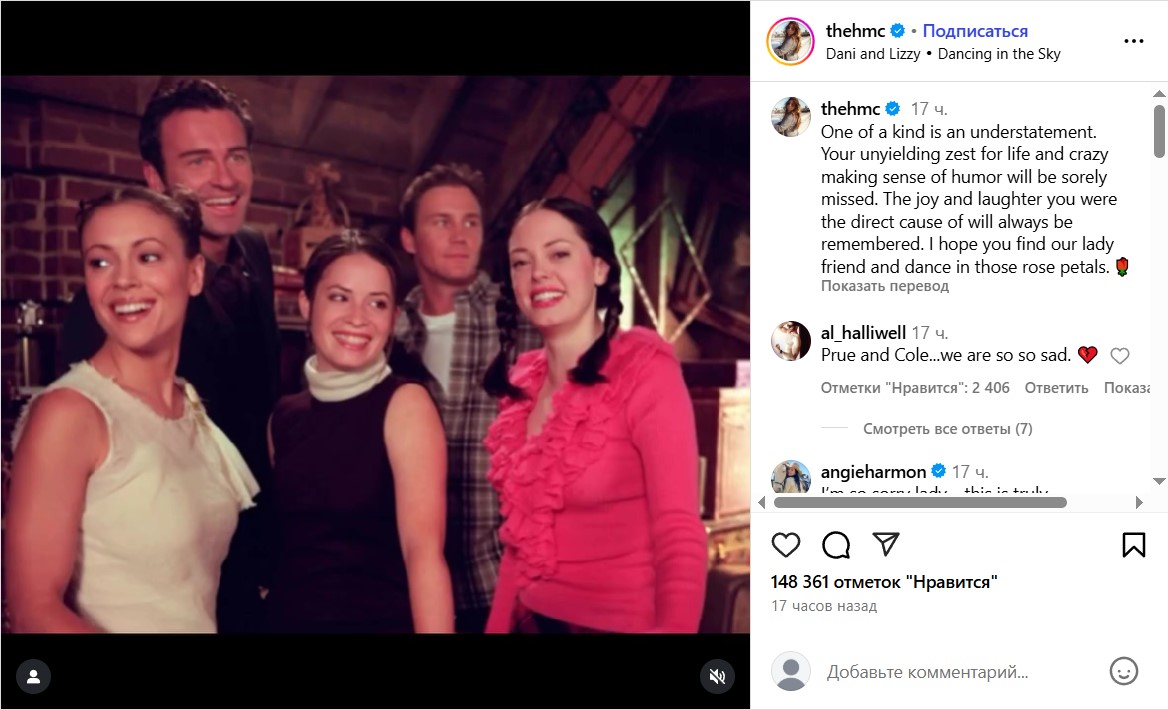Save the post with the bookmark icon

point(1133,544)
